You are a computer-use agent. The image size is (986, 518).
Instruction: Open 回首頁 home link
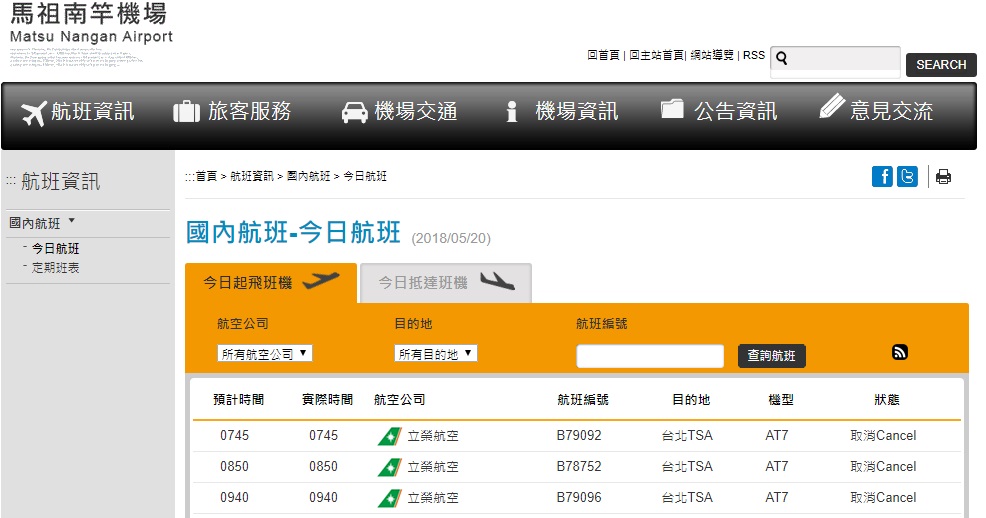click(604, 55)
